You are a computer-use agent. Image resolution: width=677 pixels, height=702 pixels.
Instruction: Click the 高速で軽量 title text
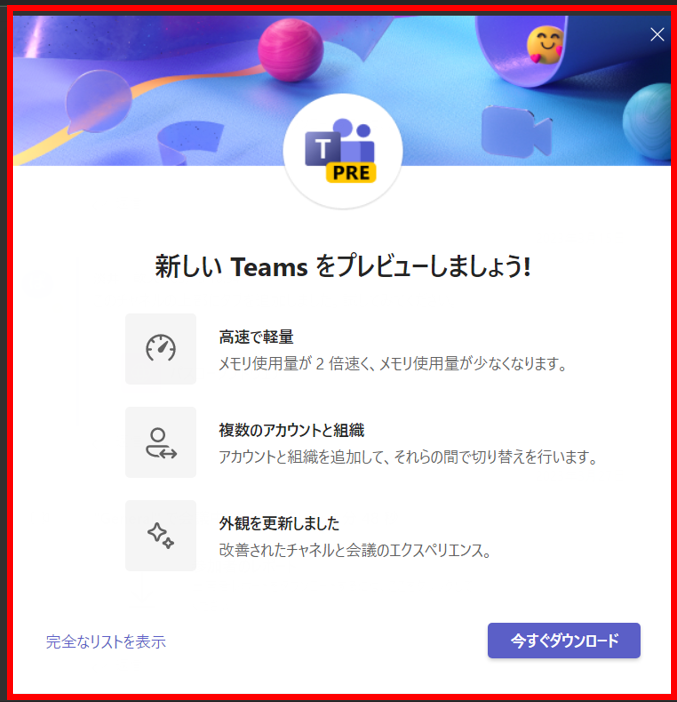256,337
